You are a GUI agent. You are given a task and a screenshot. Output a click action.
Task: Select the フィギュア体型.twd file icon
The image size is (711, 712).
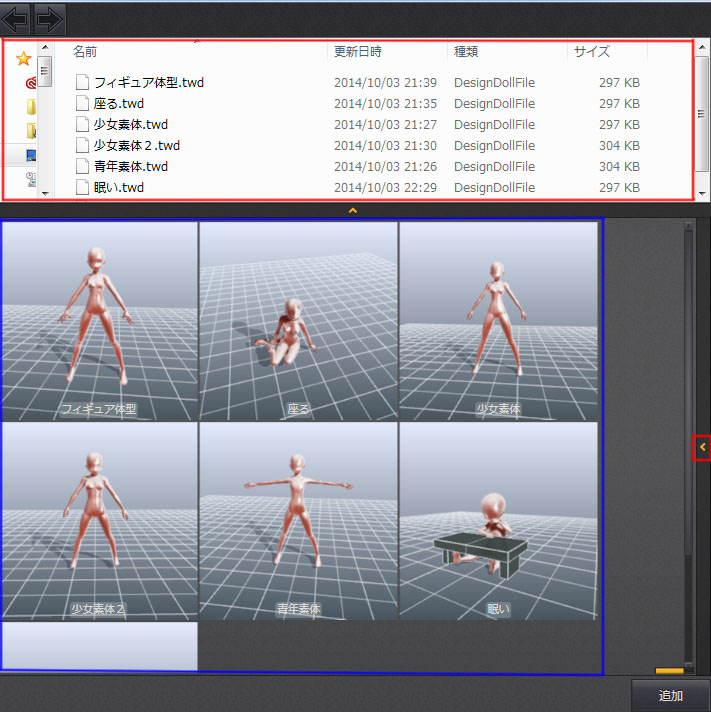83,83
